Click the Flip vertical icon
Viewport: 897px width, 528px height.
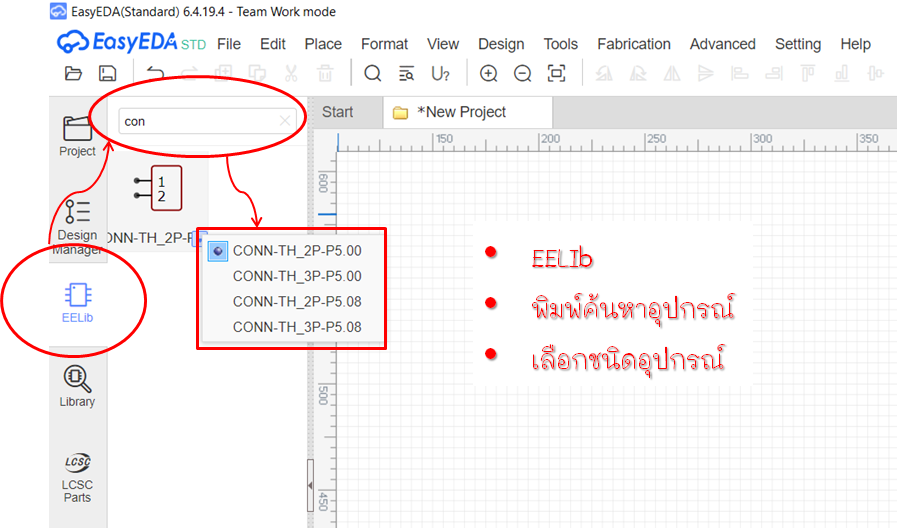tap(706, 73)
